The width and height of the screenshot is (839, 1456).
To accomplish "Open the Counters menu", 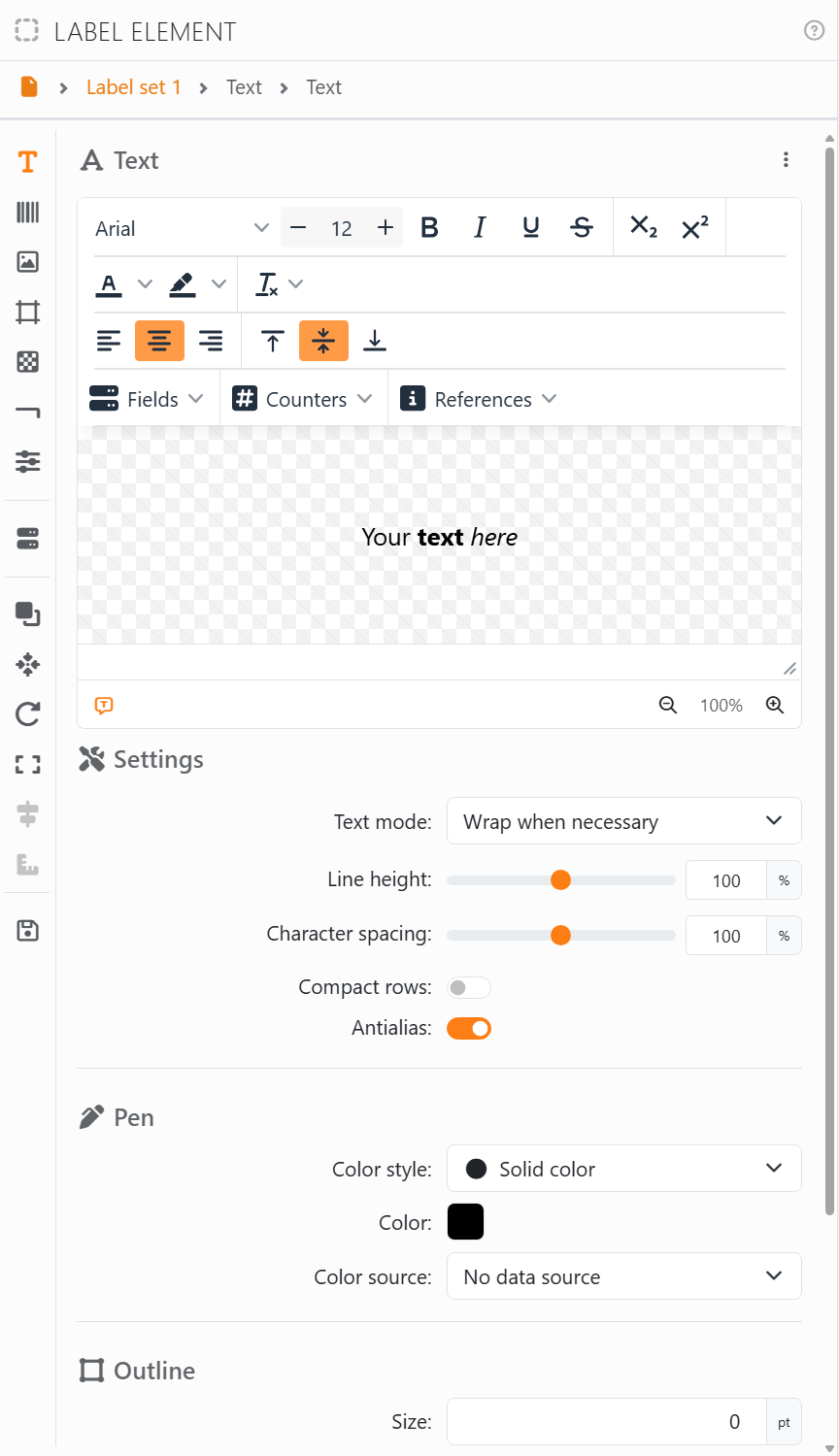I will [x=303, y=399].
